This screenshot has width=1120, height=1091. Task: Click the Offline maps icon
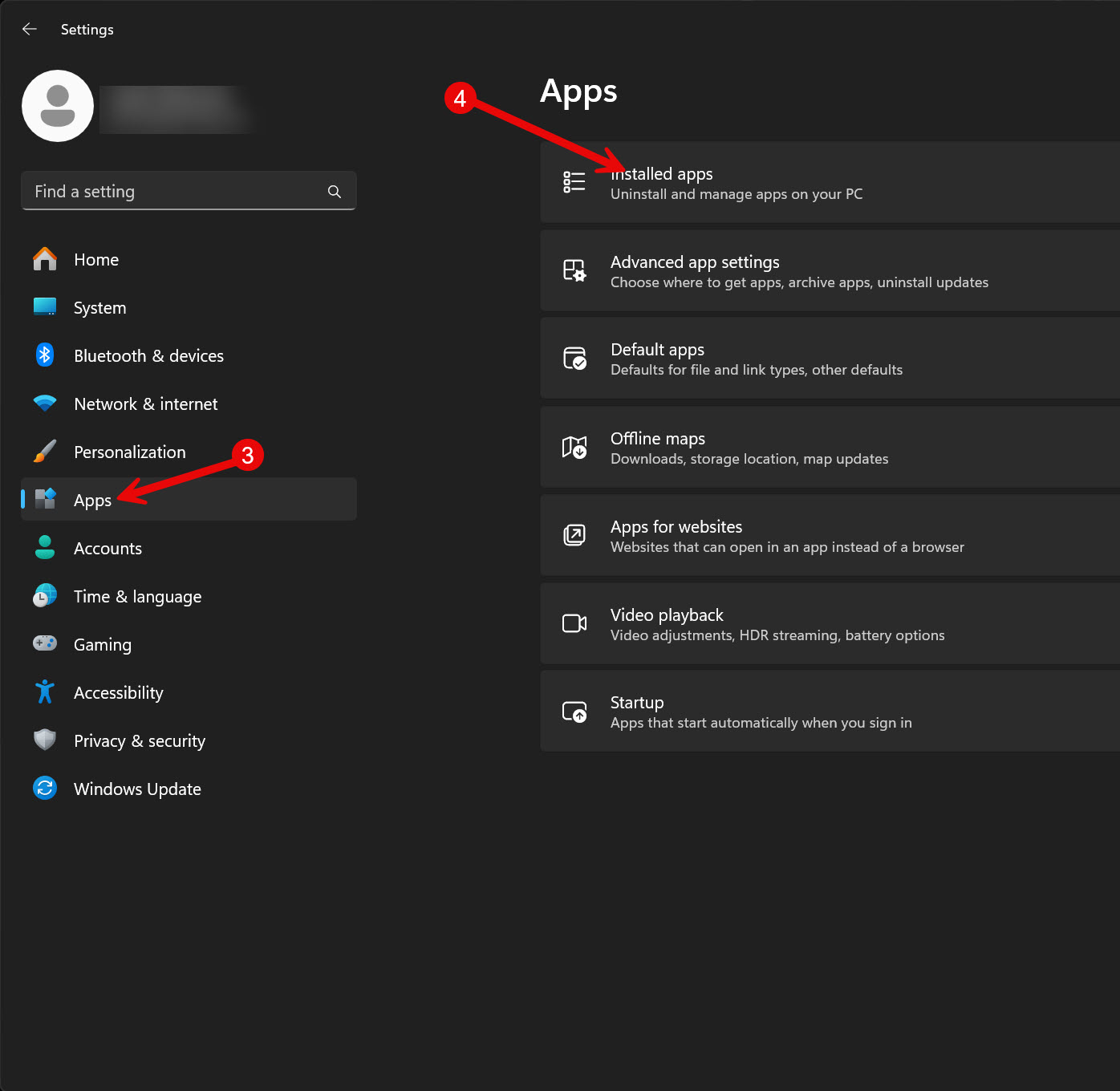point(574,447)
